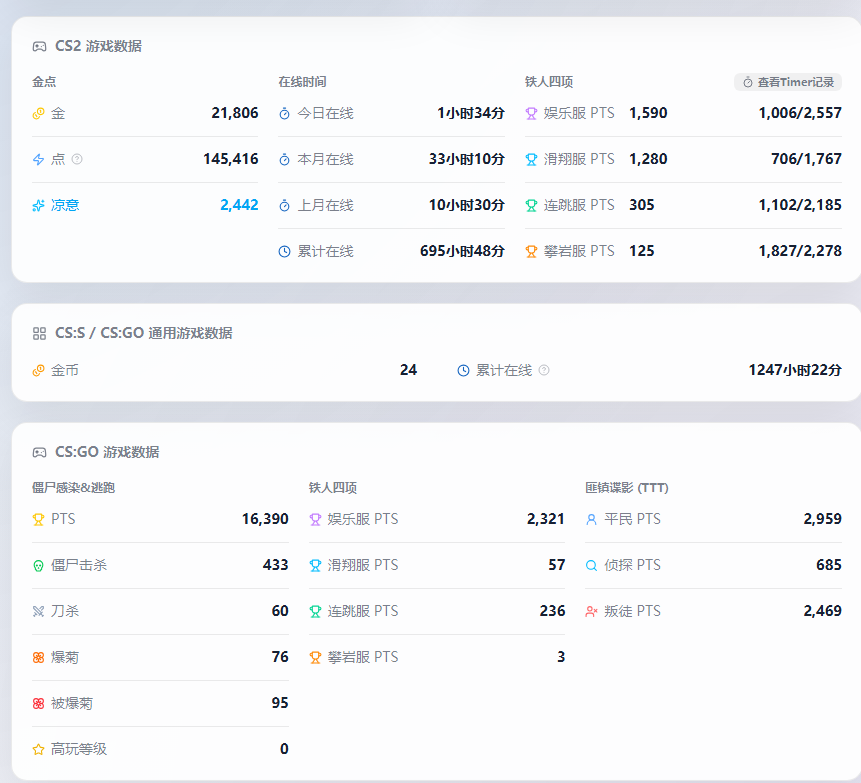This screenshot has width=861, height=783.
Task: Click the orange trophy beside CS:GO 攀岩服 PTS
Action: [x=315, y=657]
